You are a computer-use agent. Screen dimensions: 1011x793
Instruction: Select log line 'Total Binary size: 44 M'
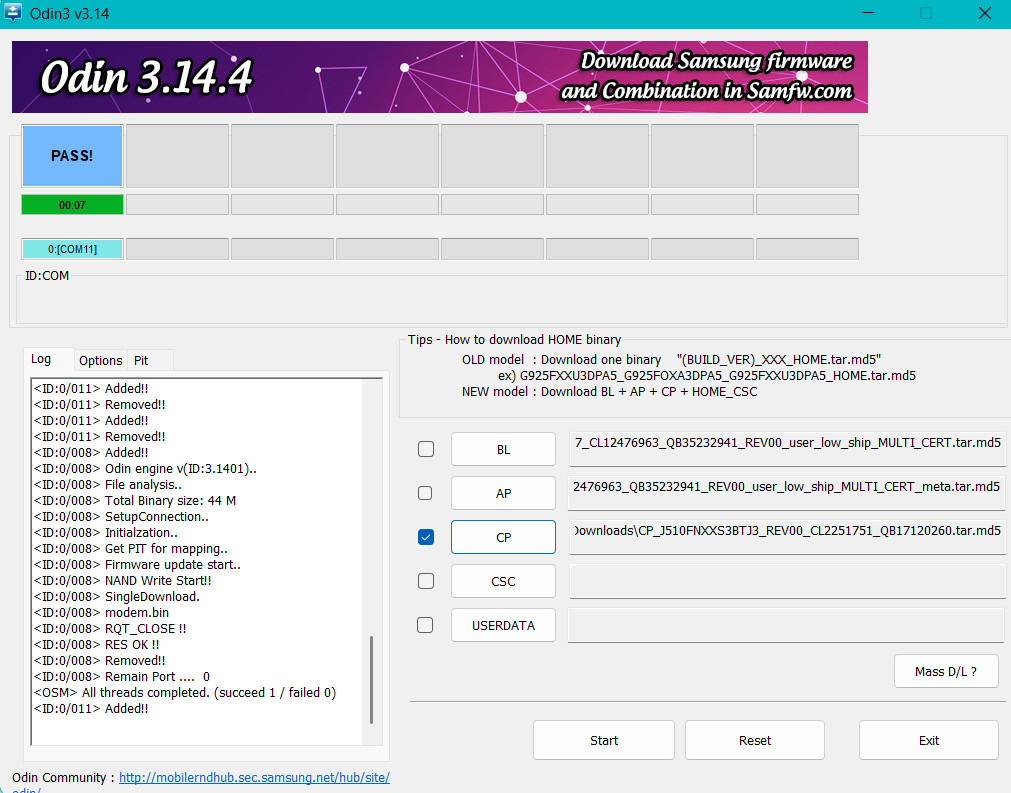pyautogui.click(x=135, y=500)
